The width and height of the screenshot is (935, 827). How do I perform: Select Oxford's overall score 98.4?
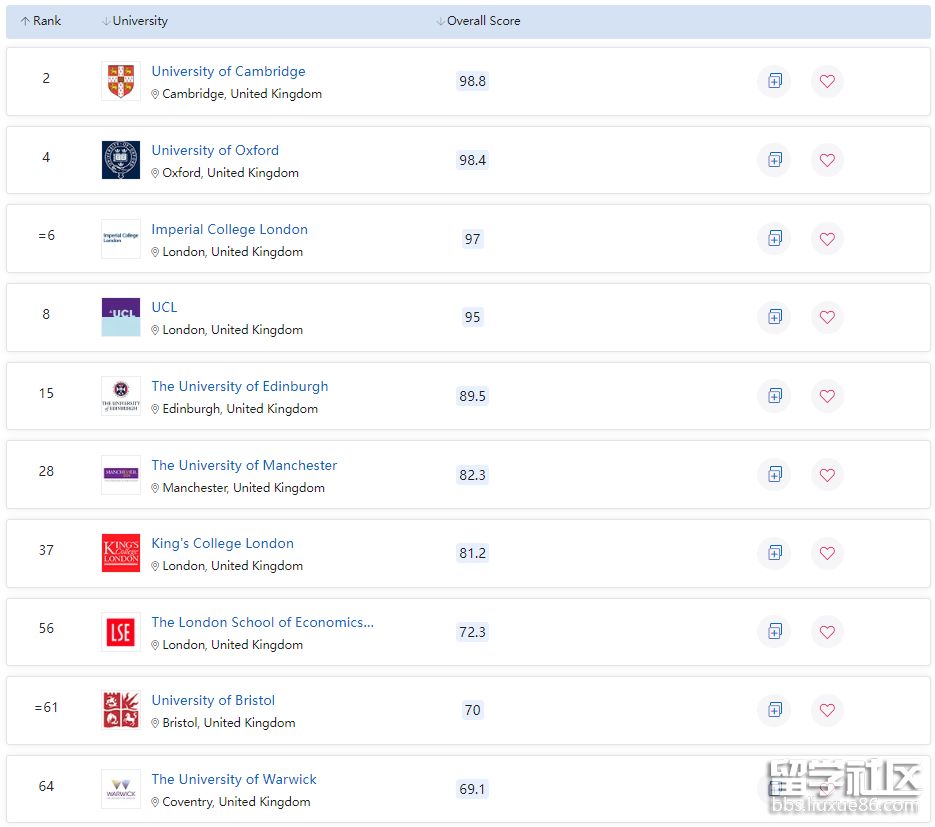click(x=472, y=160)
